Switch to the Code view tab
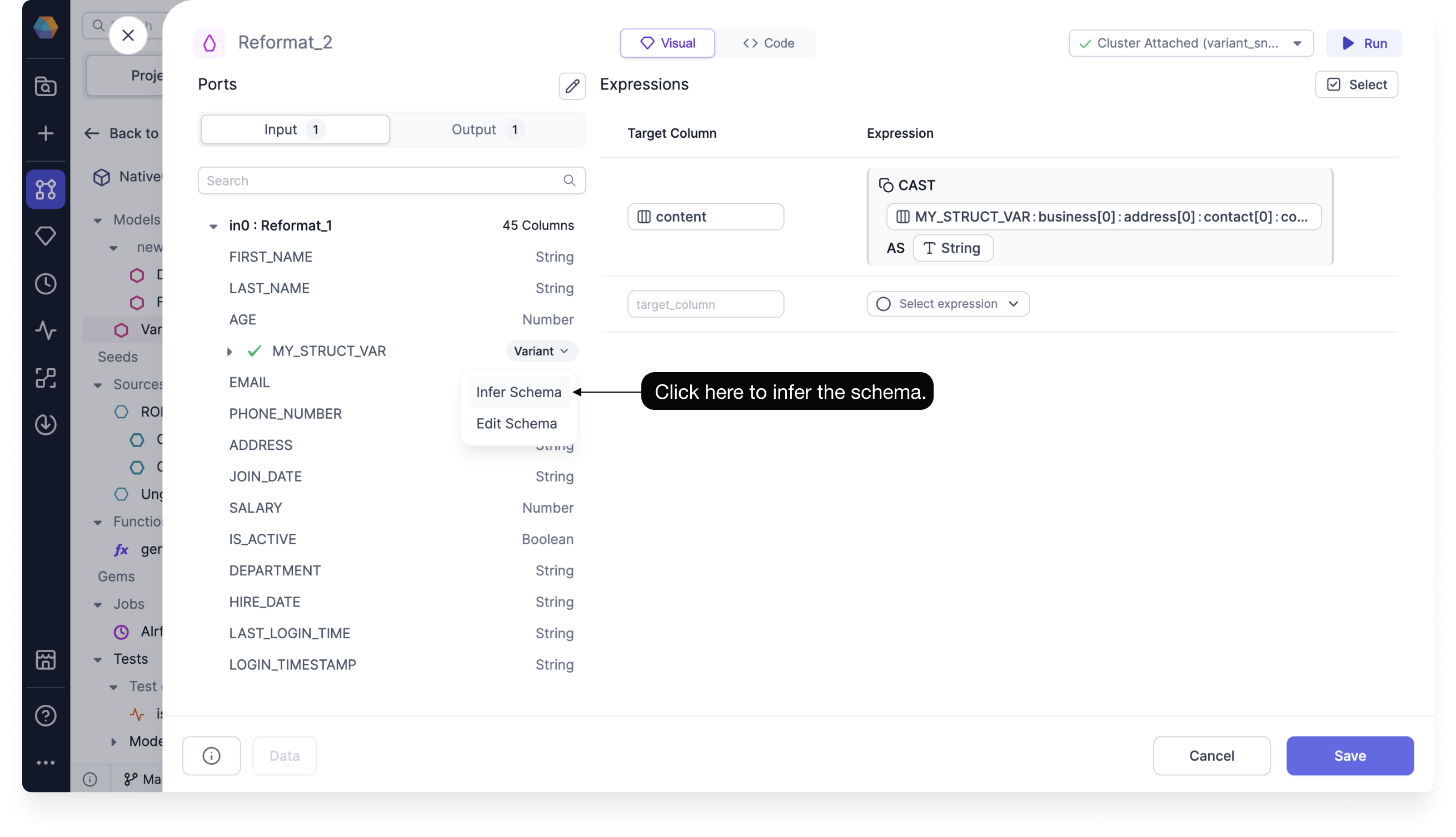 tap(767, 43)
